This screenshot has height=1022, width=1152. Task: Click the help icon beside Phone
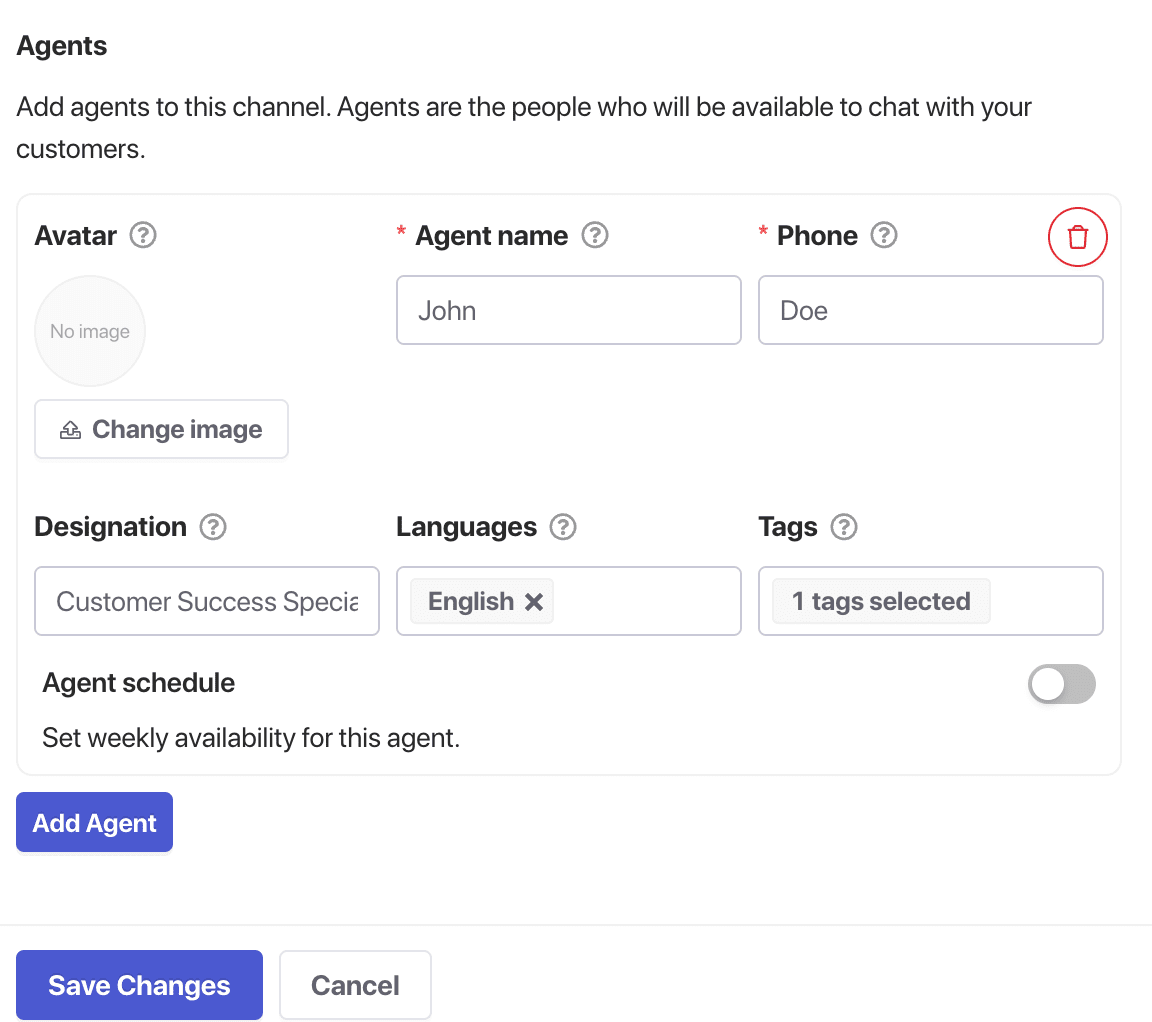pos(884,236)
